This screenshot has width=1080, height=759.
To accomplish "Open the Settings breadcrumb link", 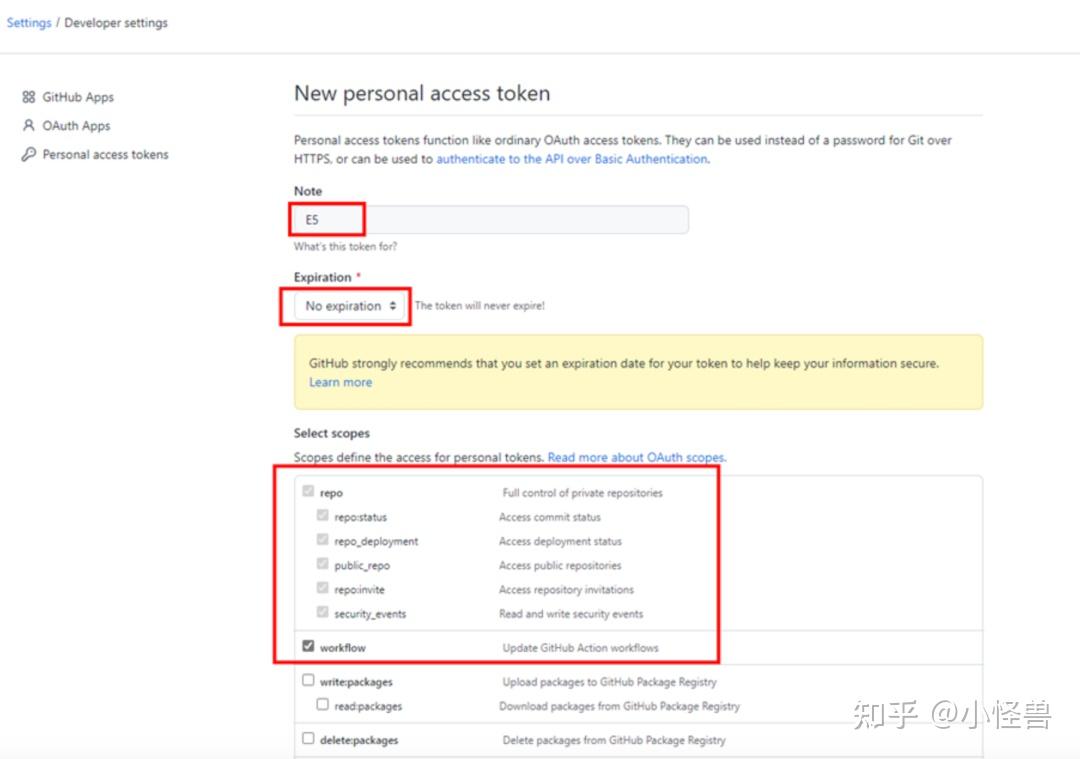I will tap(29, 23).
